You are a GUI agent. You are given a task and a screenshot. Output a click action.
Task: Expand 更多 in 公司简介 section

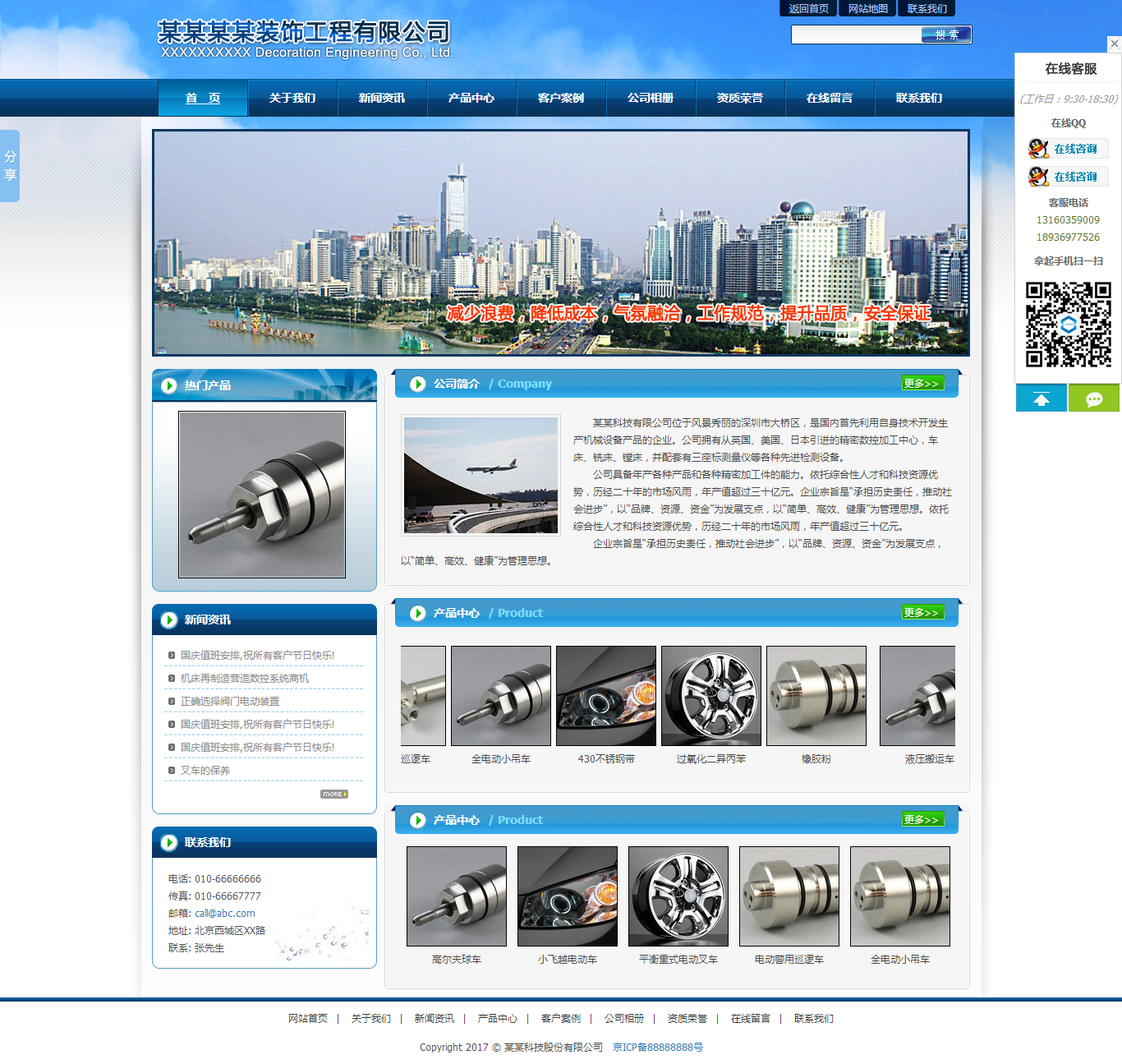click(x=922, y=384)
